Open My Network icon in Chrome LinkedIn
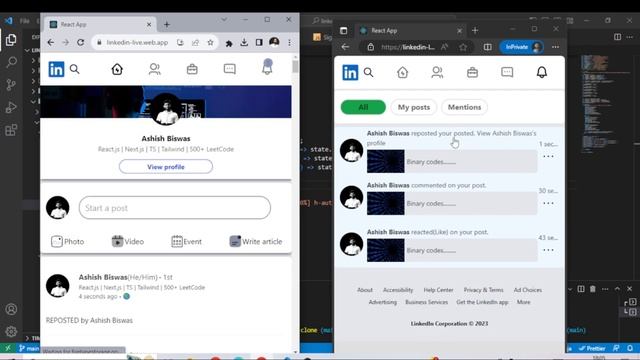 coord(155,69)
